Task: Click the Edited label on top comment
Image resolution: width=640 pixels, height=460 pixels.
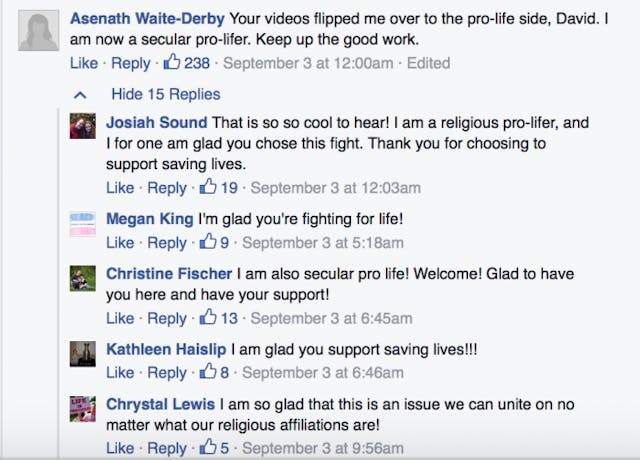Action: point(428,63)
